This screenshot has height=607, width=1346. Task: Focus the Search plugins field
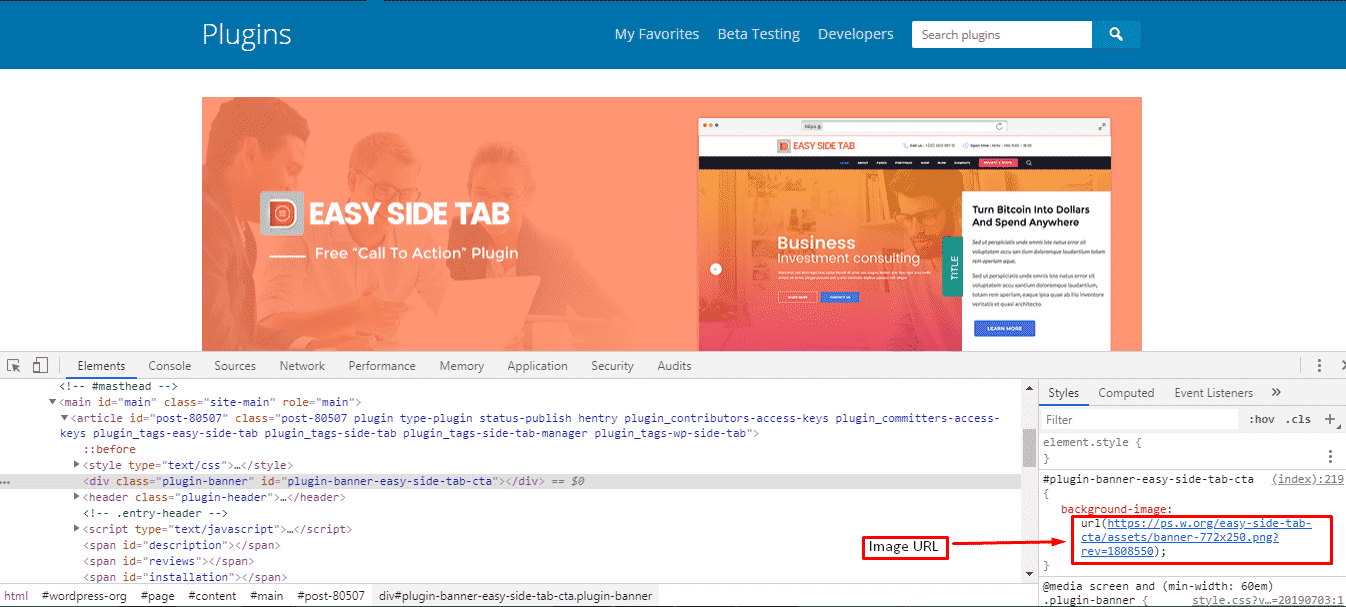[x=1001, y=34]
